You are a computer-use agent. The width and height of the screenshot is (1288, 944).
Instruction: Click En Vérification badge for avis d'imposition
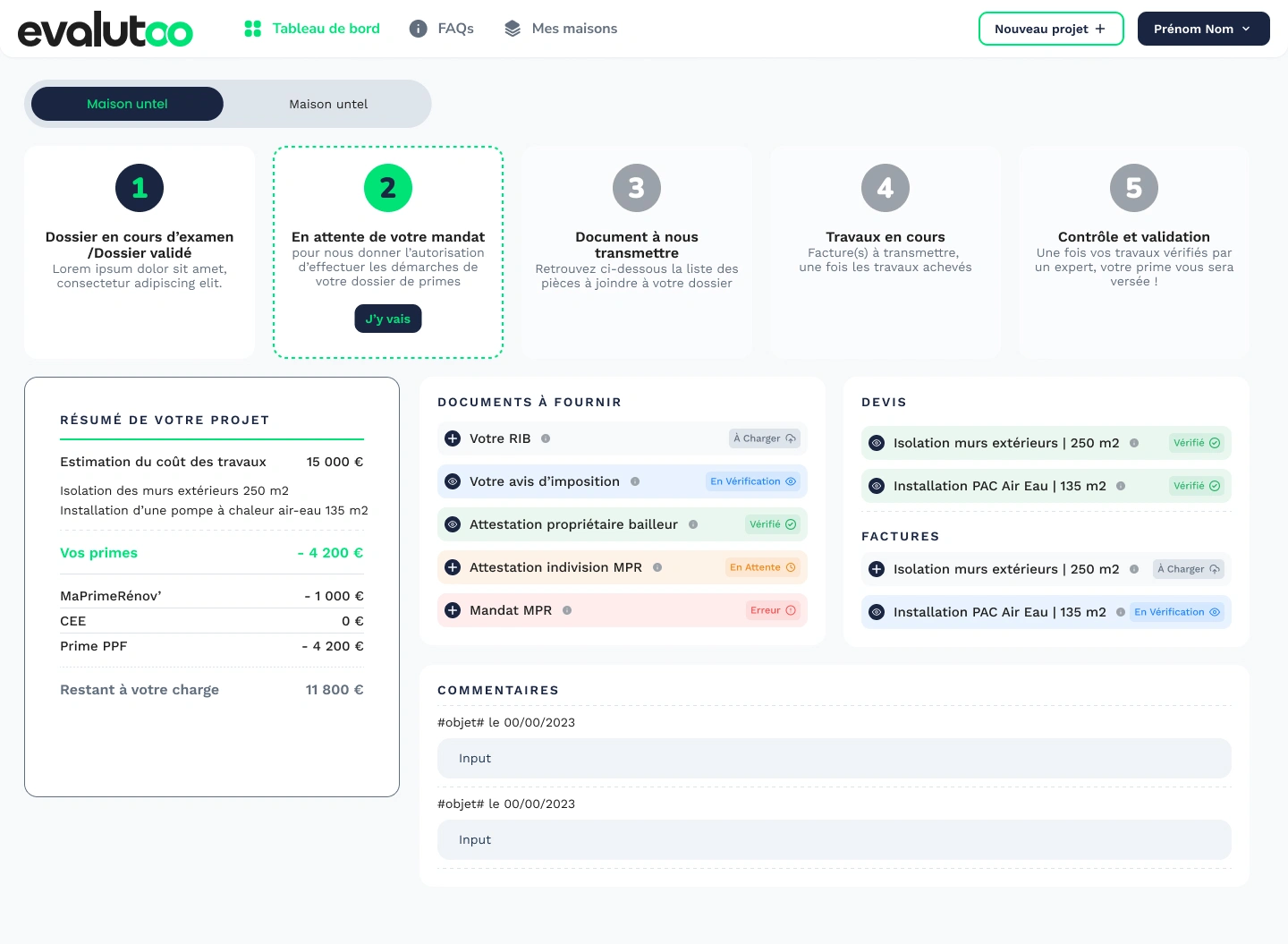click(x=753, y=481)
